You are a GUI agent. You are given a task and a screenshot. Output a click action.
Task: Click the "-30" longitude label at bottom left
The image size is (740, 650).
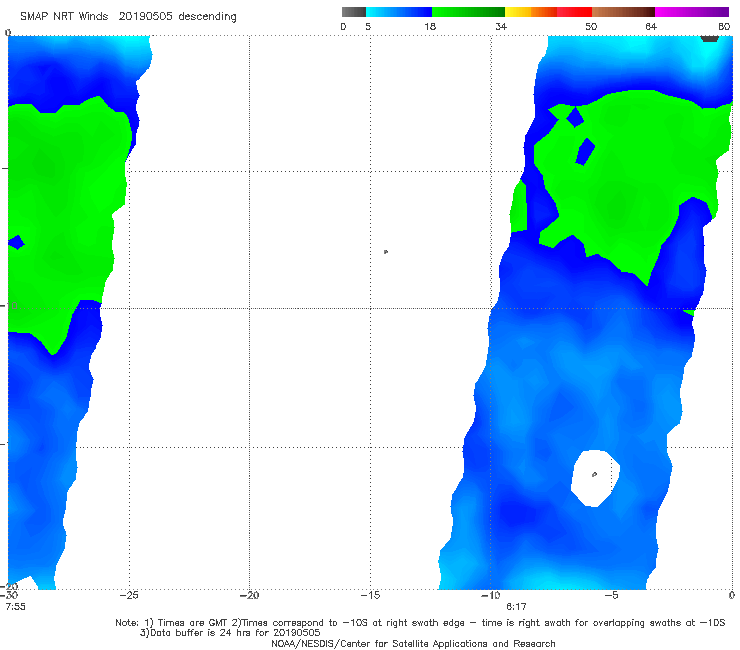[x=8, y=595]
